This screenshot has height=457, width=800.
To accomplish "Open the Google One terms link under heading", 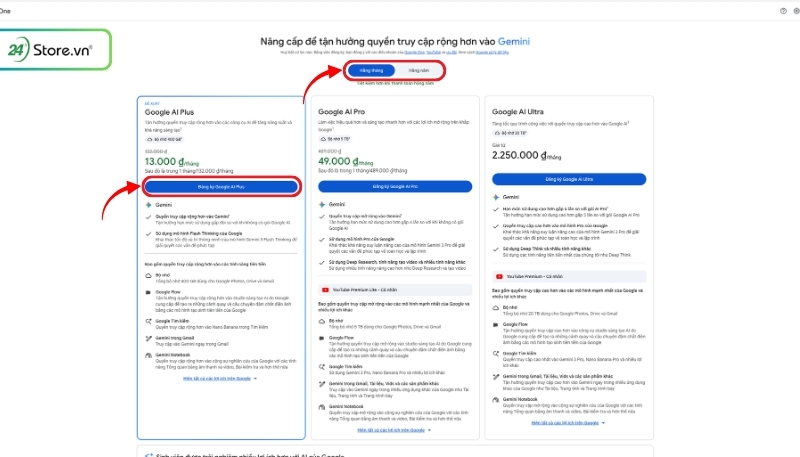I will [414, 52].
